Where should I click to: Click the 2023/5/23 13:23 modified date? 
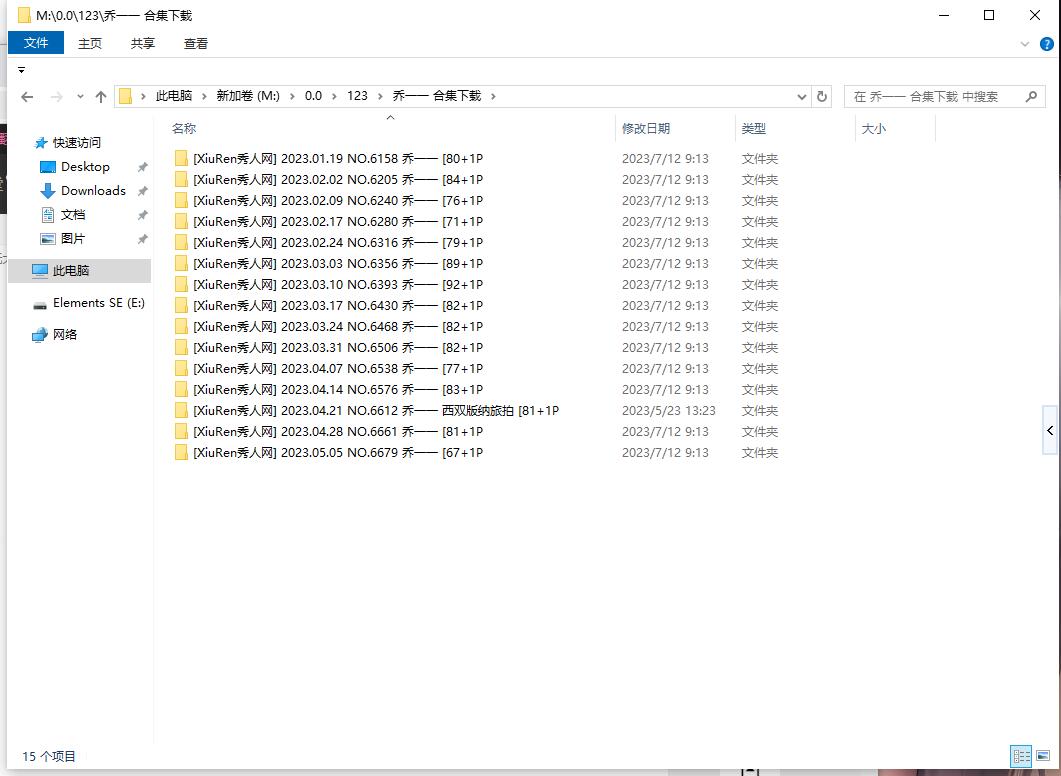point(669,411)
